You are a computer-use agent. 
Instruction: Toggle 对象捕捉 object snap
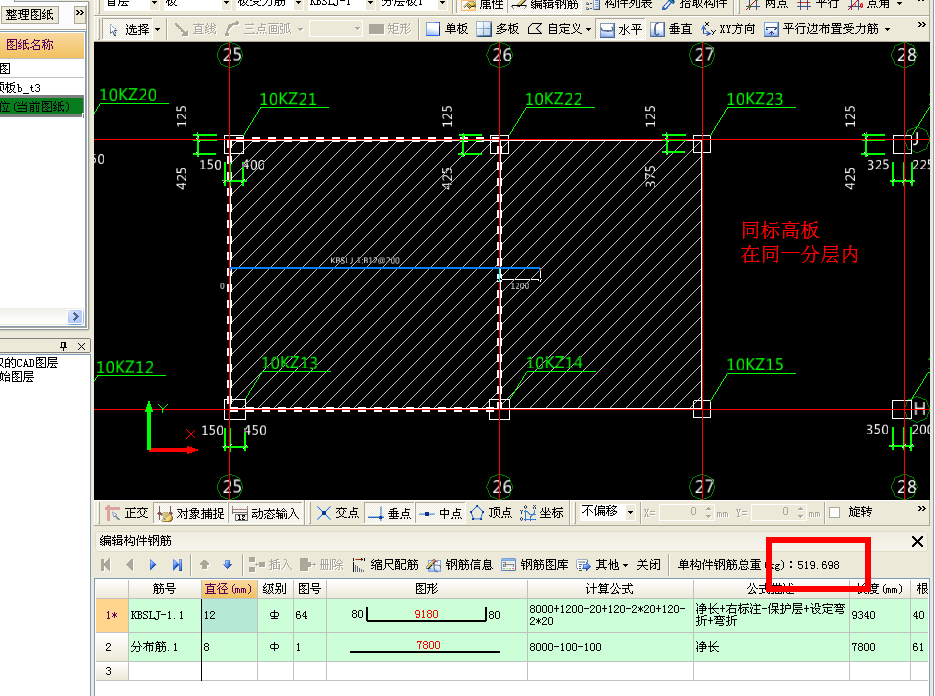coord(190,513)
